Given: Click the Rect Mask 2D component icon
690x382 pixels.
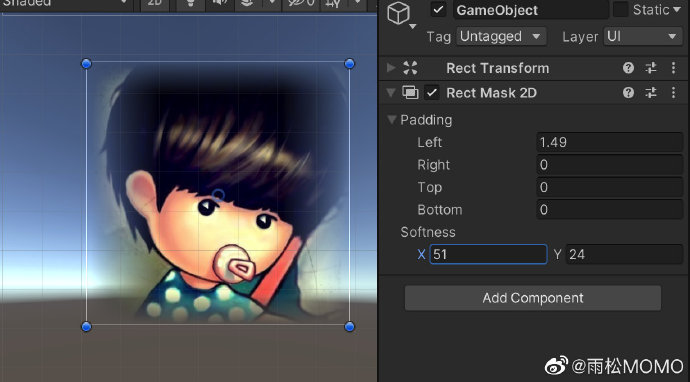Looking at the screenshot, I should click(x=410, y=93).
